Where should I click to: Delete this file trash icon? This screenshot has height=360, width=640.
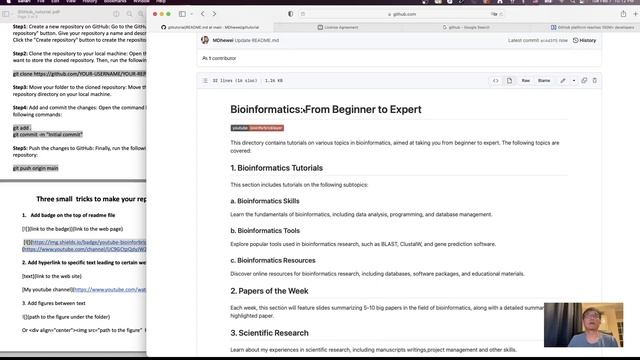[x=595, y=81]
